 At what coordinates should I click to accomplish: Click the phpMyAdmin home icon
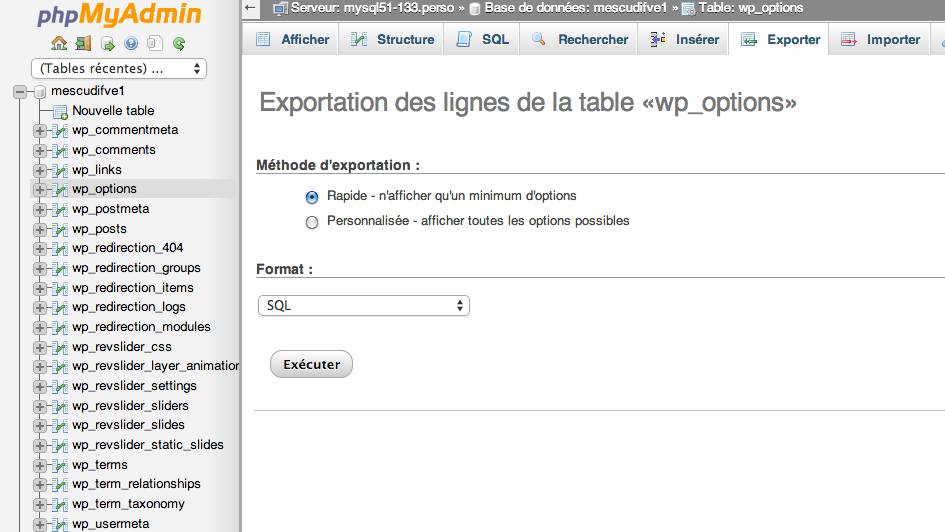(59, 43)
